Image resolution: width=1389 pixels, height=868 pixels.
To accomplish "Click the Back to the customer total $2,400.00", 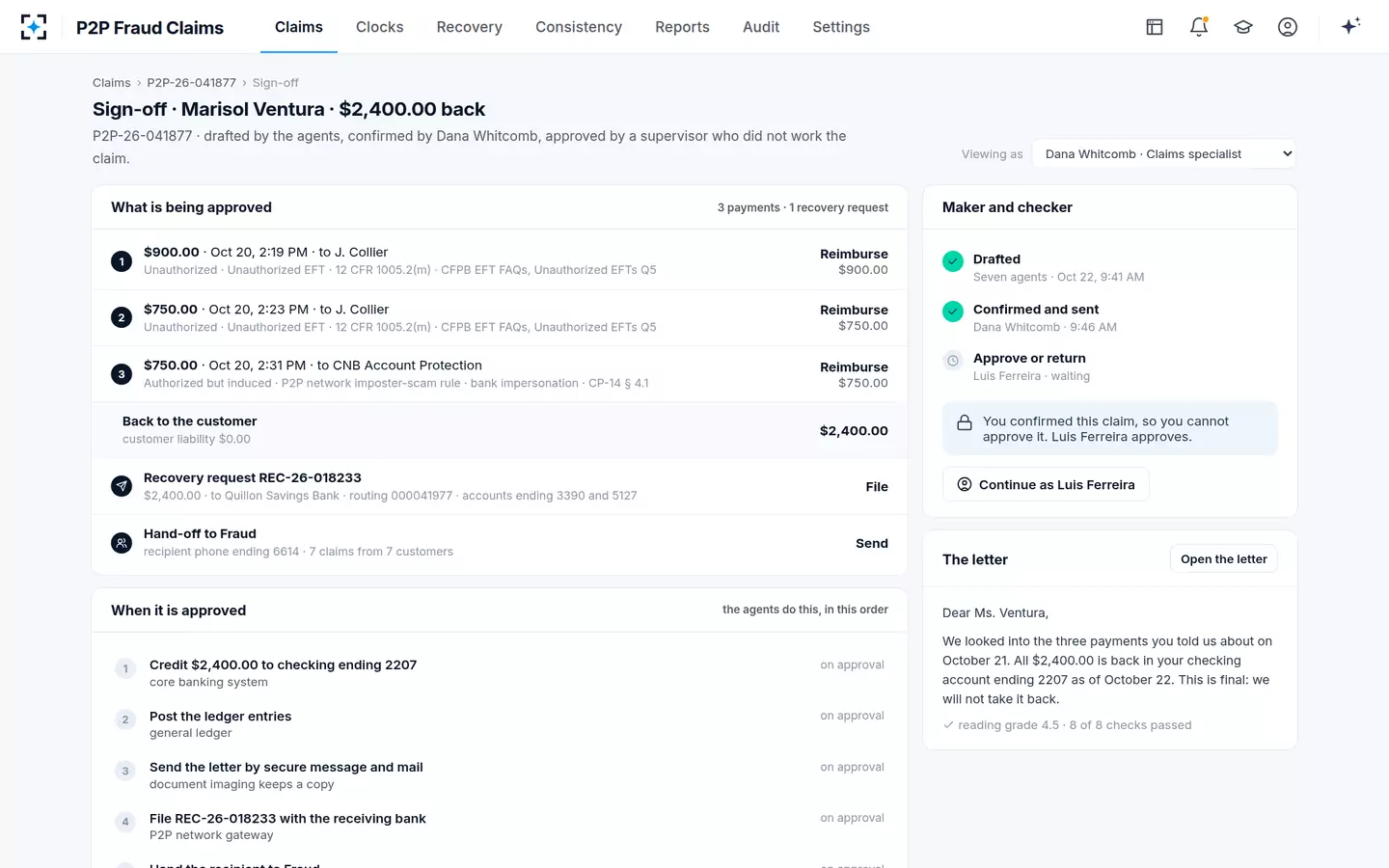I will [854, 431].
